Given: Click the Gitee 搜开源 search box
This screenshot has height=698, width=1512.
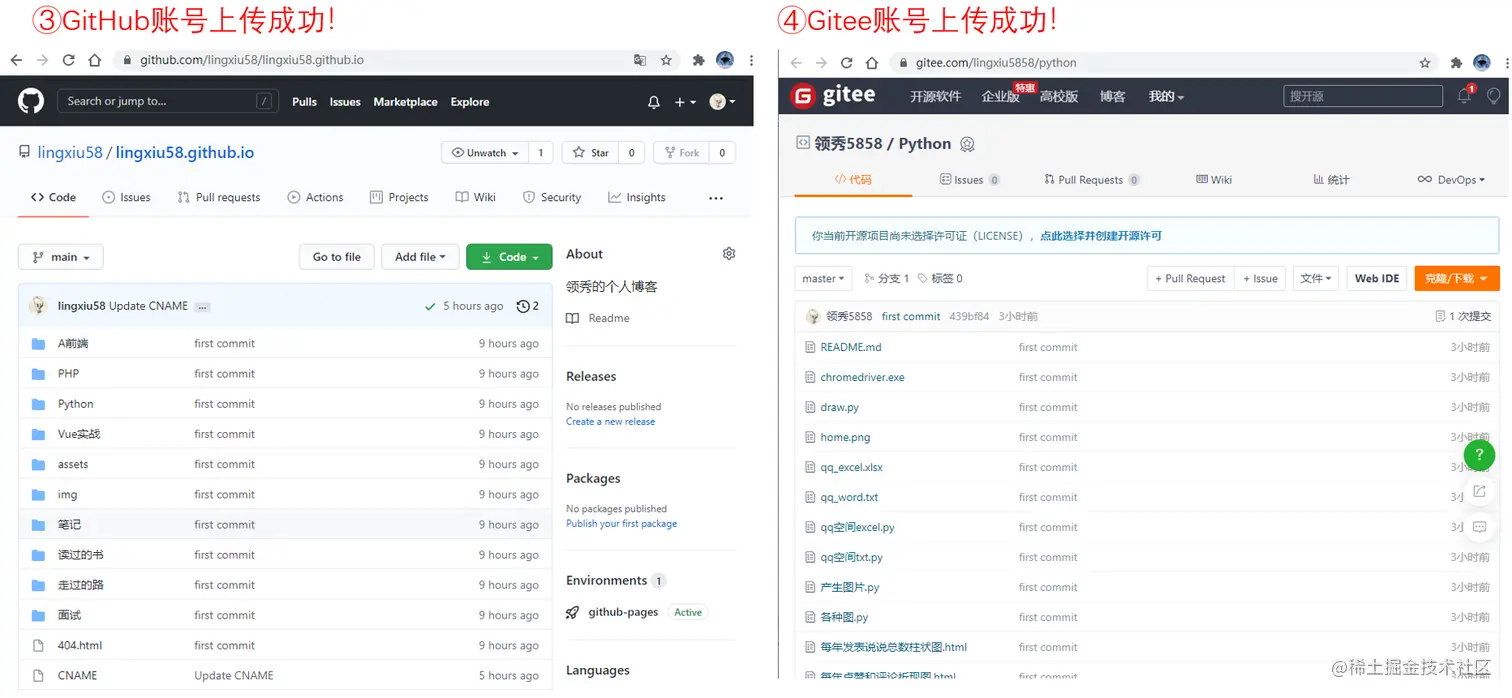Looking at the screenshot, I should click(x=1363, y=96).
